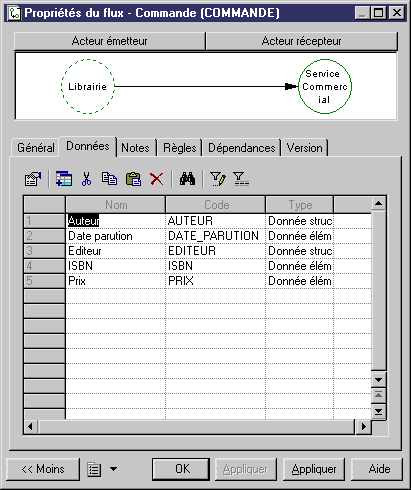Confirm with the OK button

pos(181,469)
